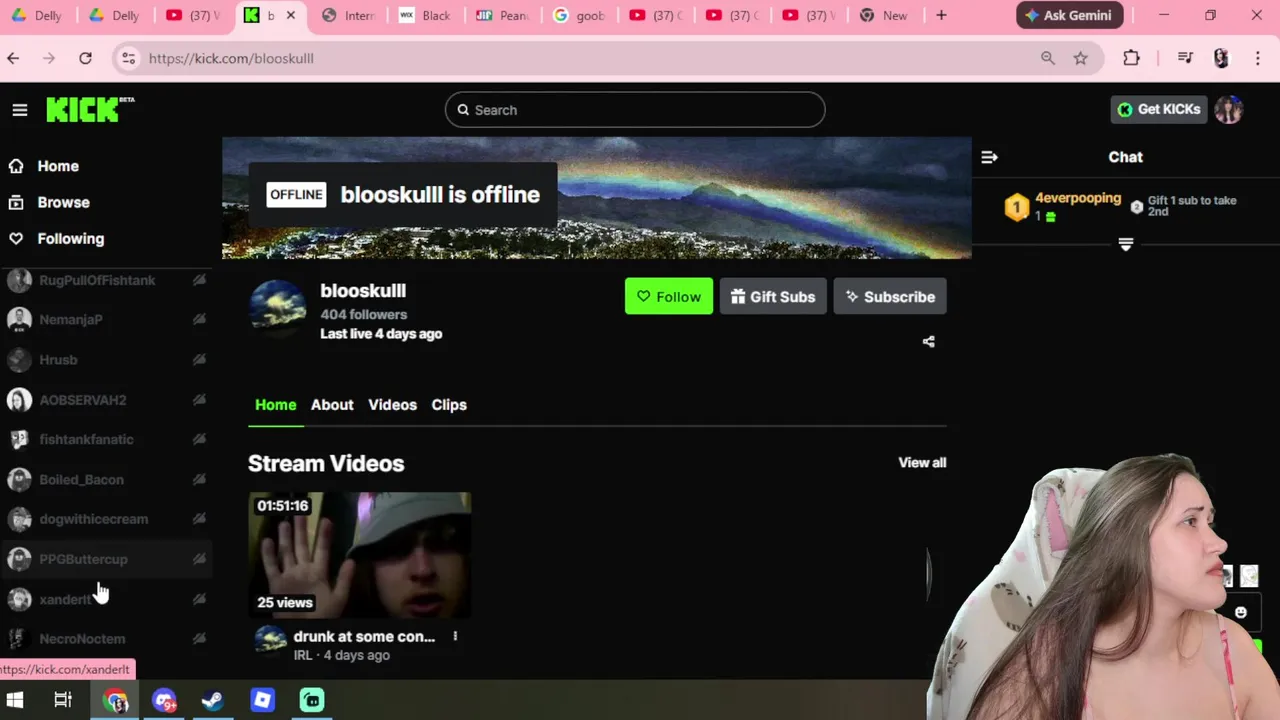Share the blooskulll channel via share icon

pyautogui.click(x=928, y=342)
